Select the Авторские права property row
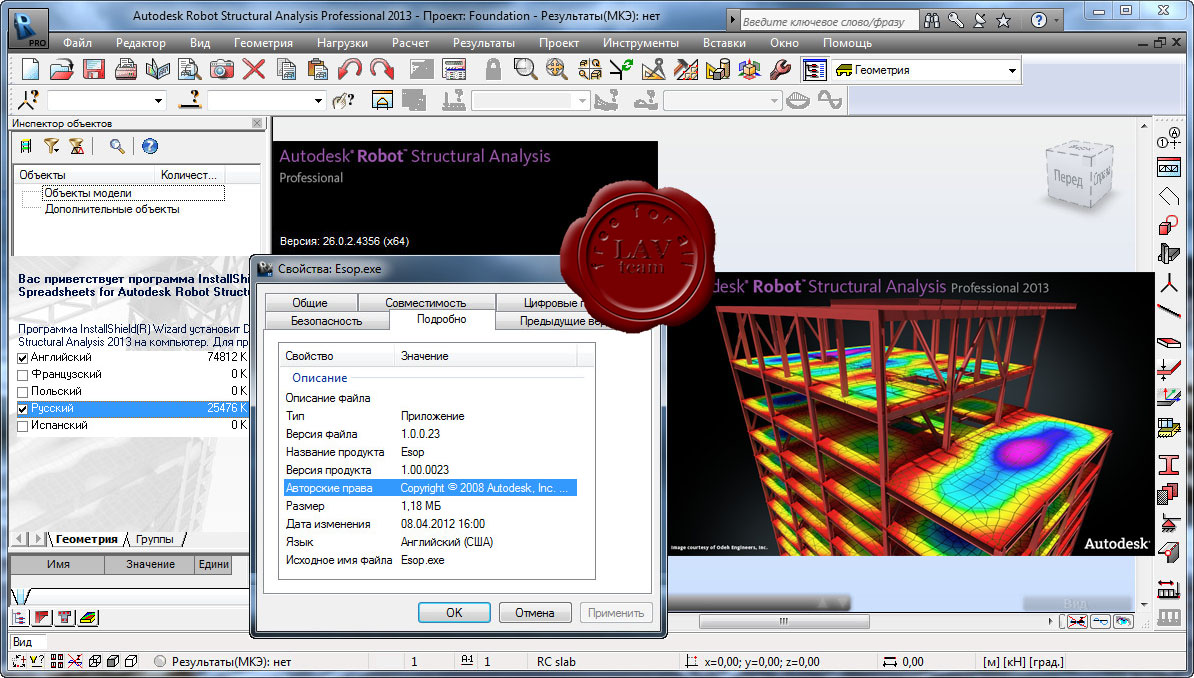Screen dimensions: 1194x678 [430, 488]
